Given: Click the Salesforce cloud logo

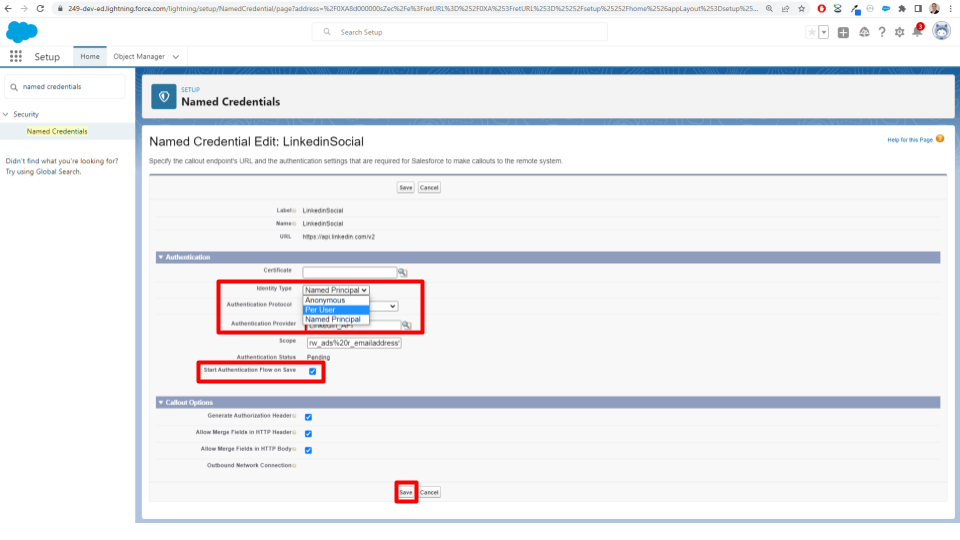Looking at the screenshot, I should coord(21,32).
